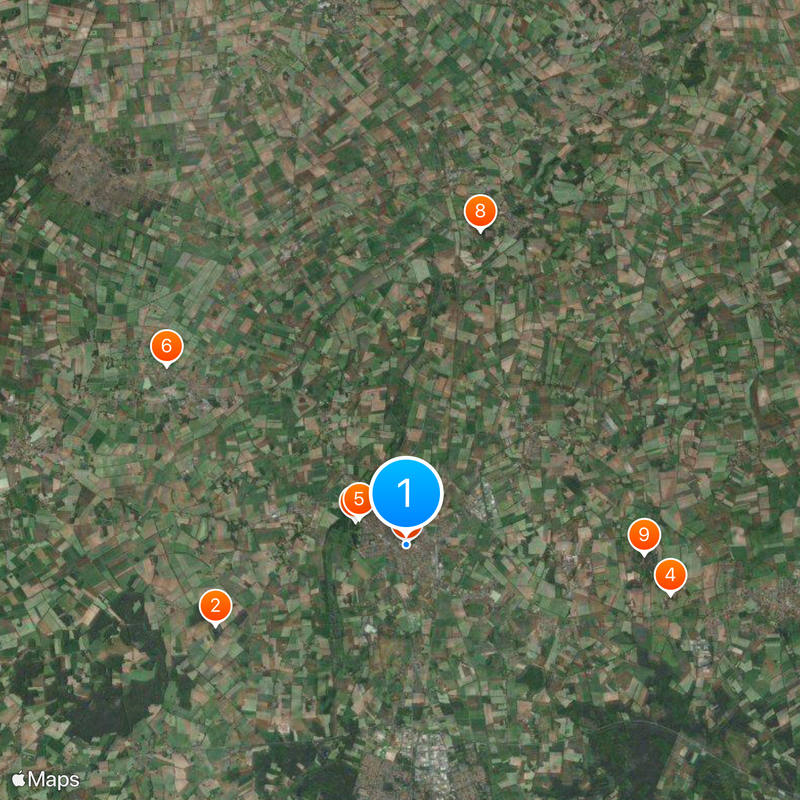Viewport: 800px width, 800px height.
Task: Click the orange pin peeking beneath pin 1
Action: click(407, 534)
